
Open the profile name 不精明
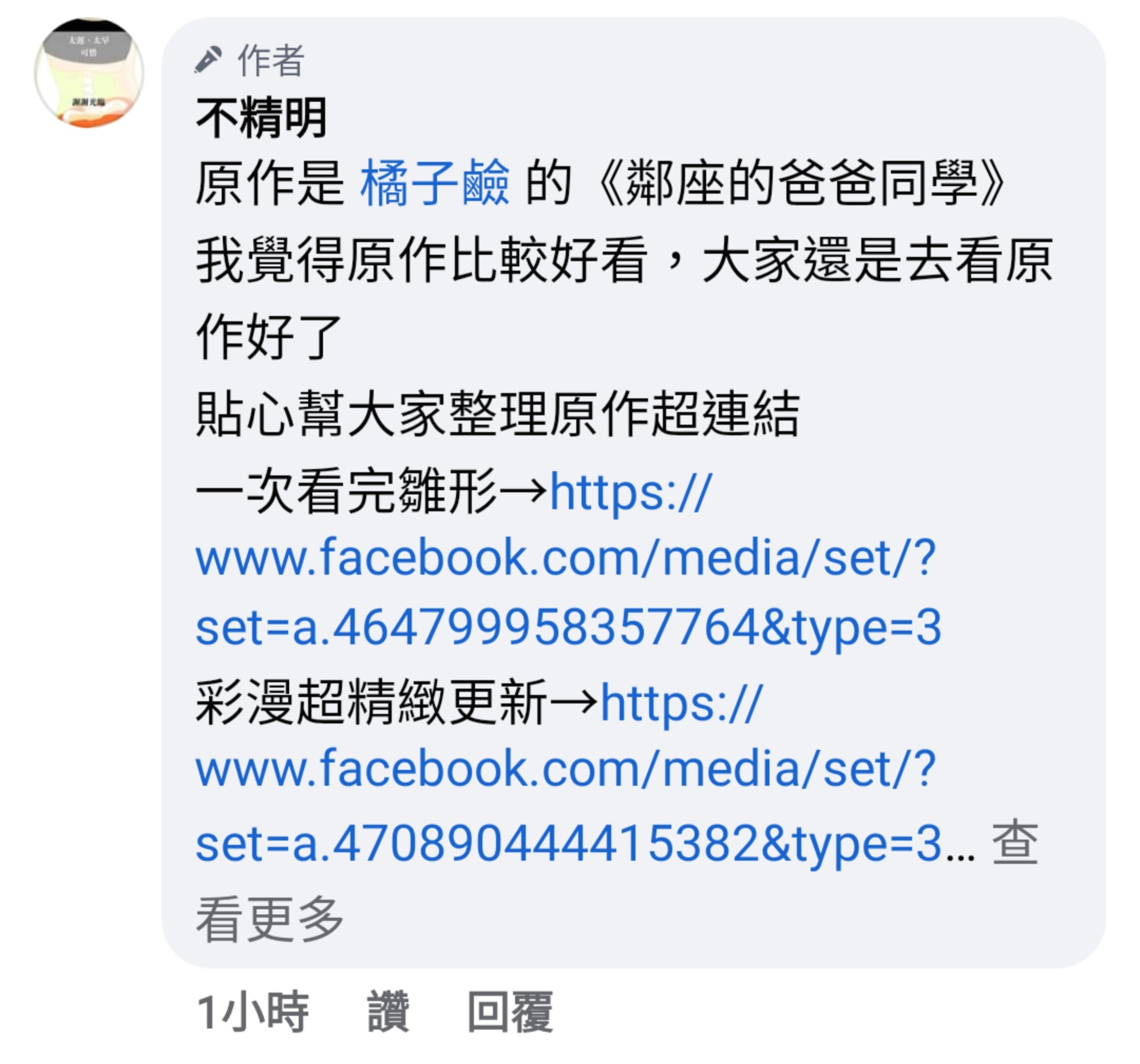coord(261,118)
